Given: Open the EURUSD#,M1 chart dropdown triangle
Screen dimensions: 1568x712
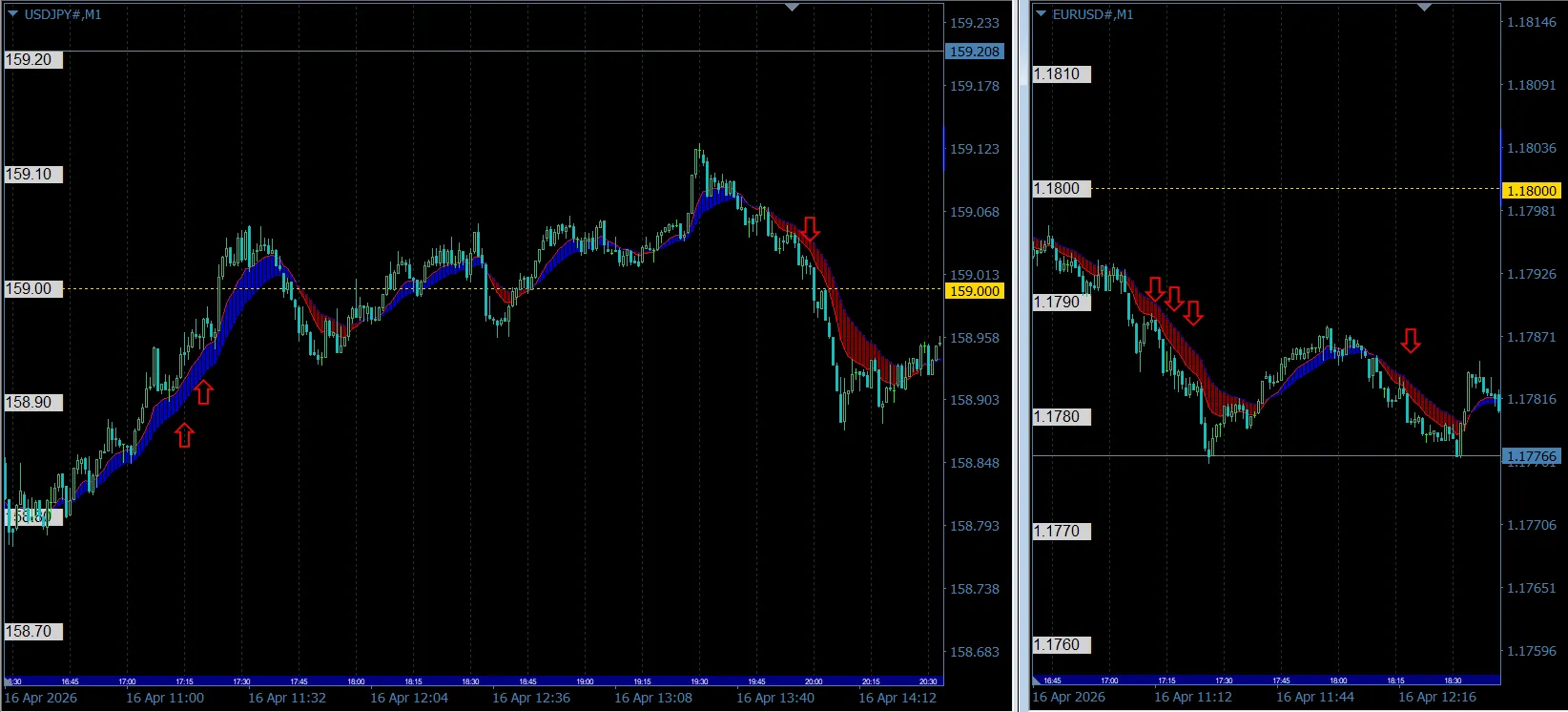Looking at the screenshot, I should pos(1041,14).
